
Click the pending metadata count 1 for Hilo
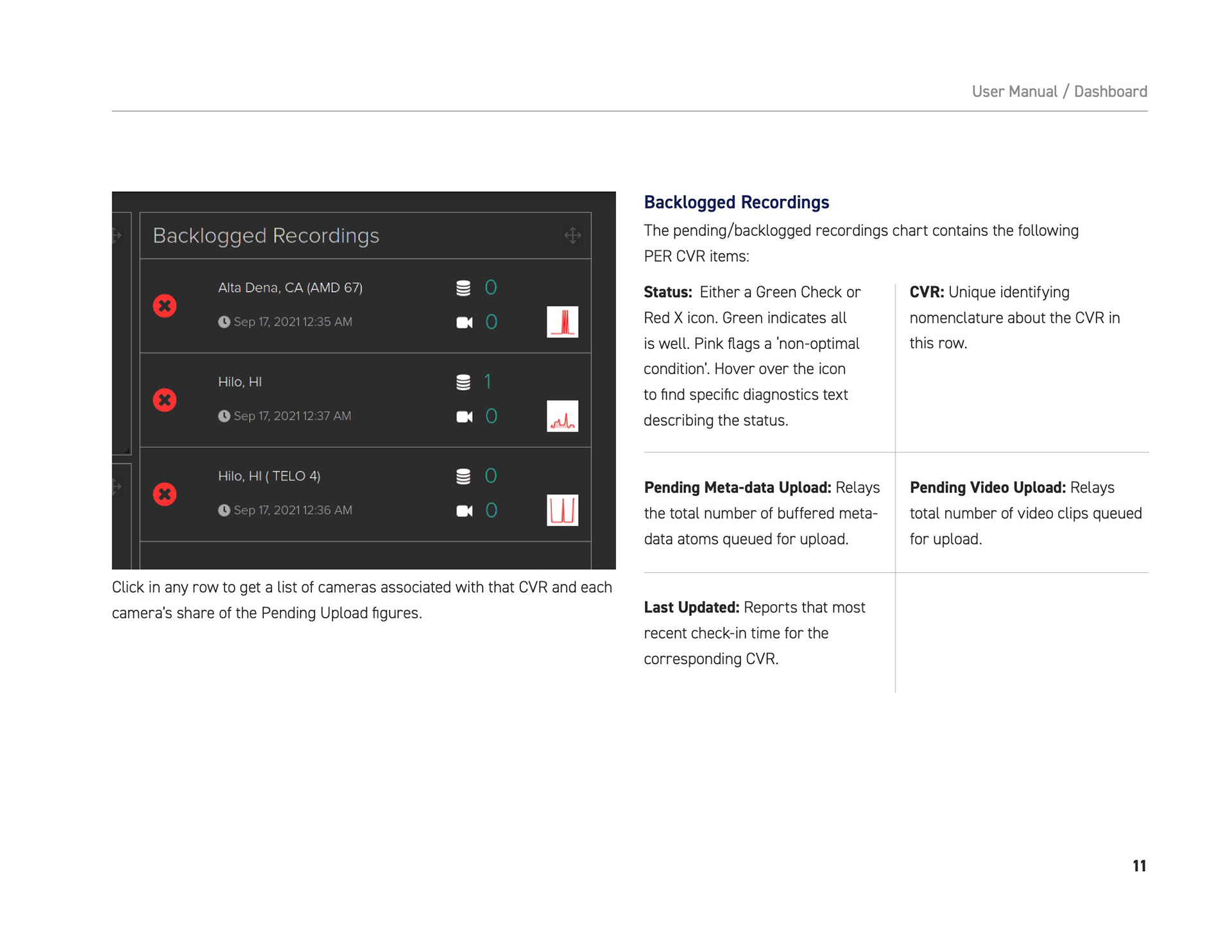[488, 382]
